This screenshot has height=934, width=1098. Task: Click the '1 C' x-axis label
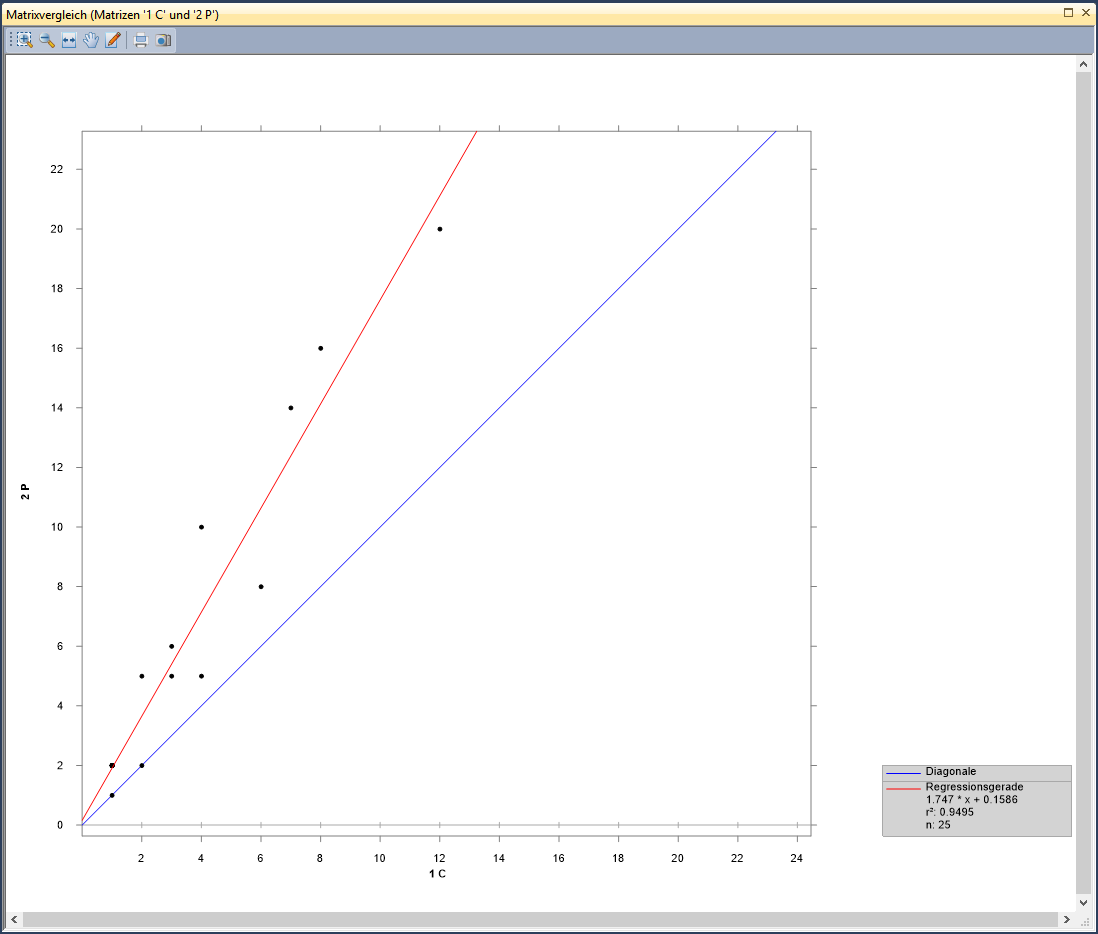point(437,874)
